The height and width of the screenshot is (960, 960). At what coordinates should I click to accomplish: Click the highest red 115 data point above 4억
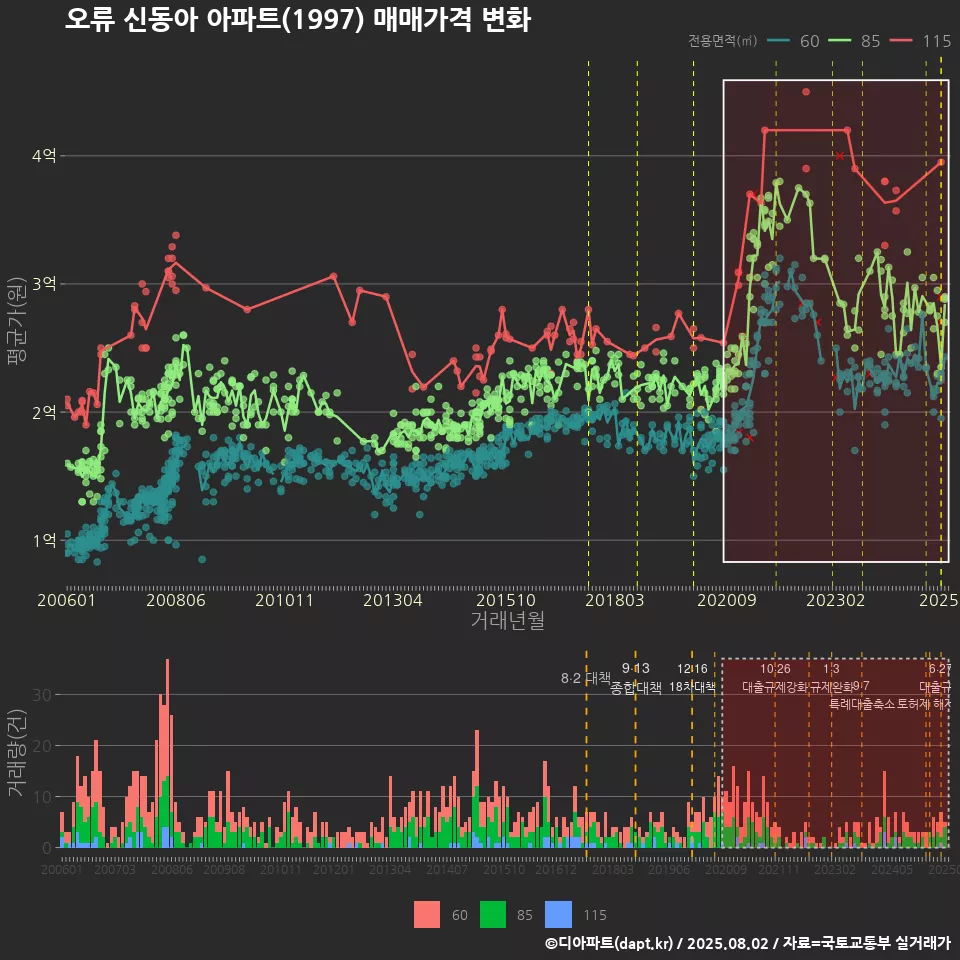806,92
